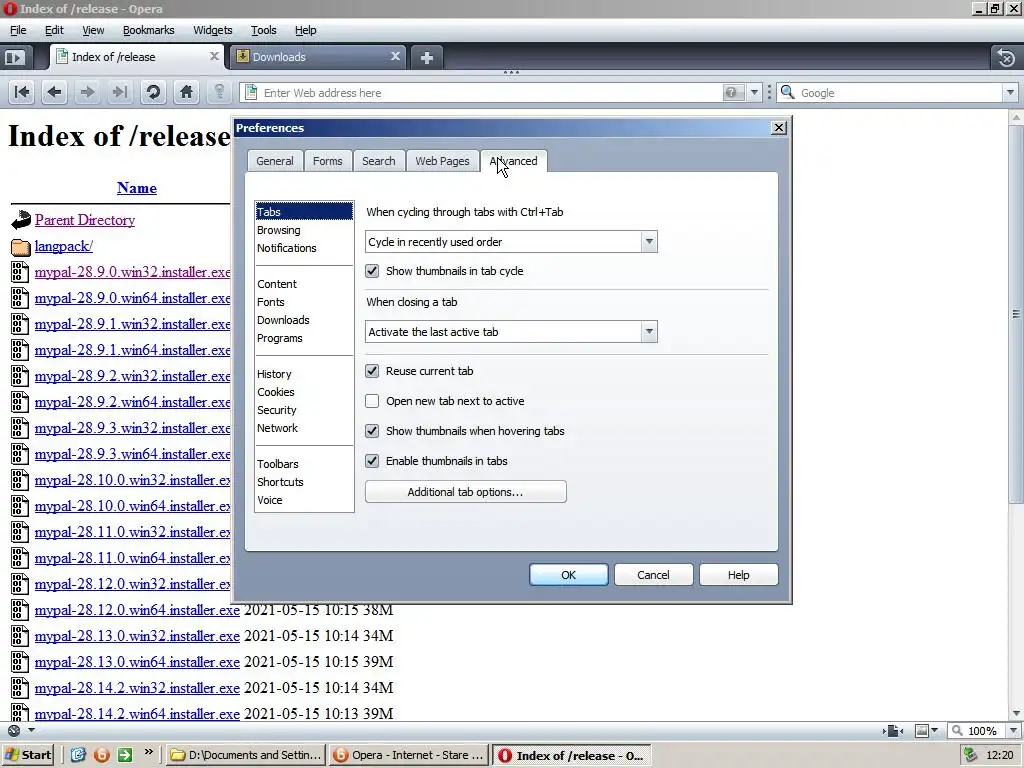Image resolution: width=1024 pixels, height=768 pixels.
Task: Click the Rewind navigation button
Action: click(x=22, y=92)
